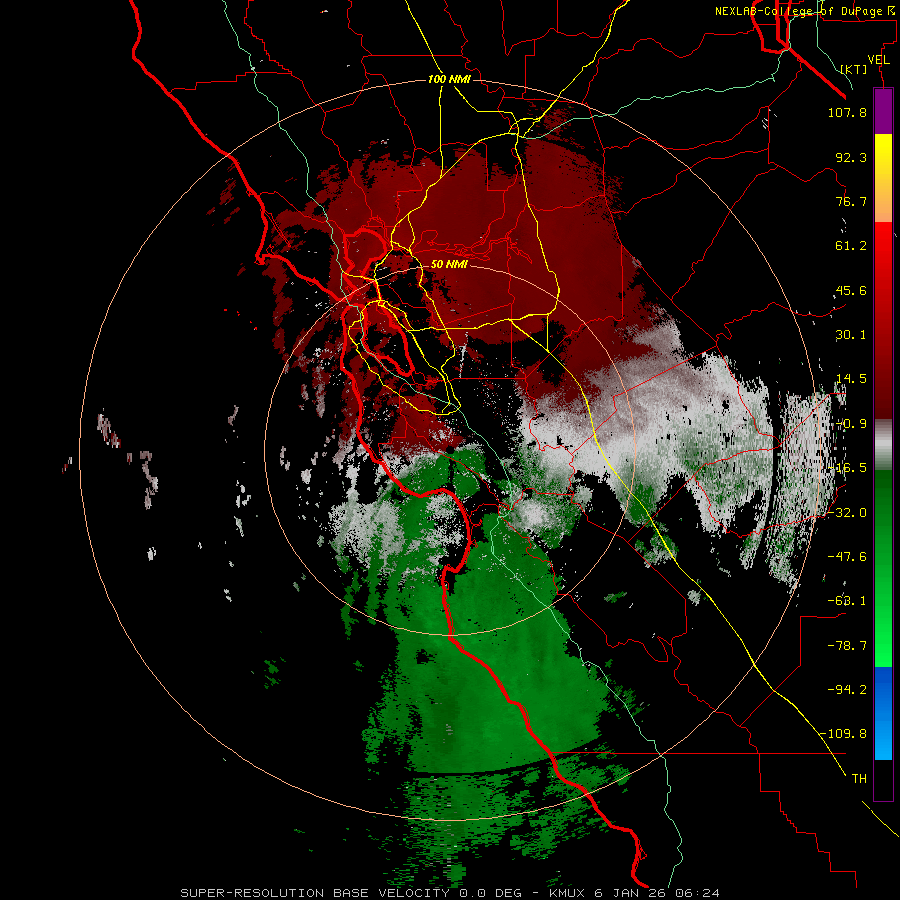900x900 pixels.
Task: Click the '[KT]' units label
Action: 854,69
